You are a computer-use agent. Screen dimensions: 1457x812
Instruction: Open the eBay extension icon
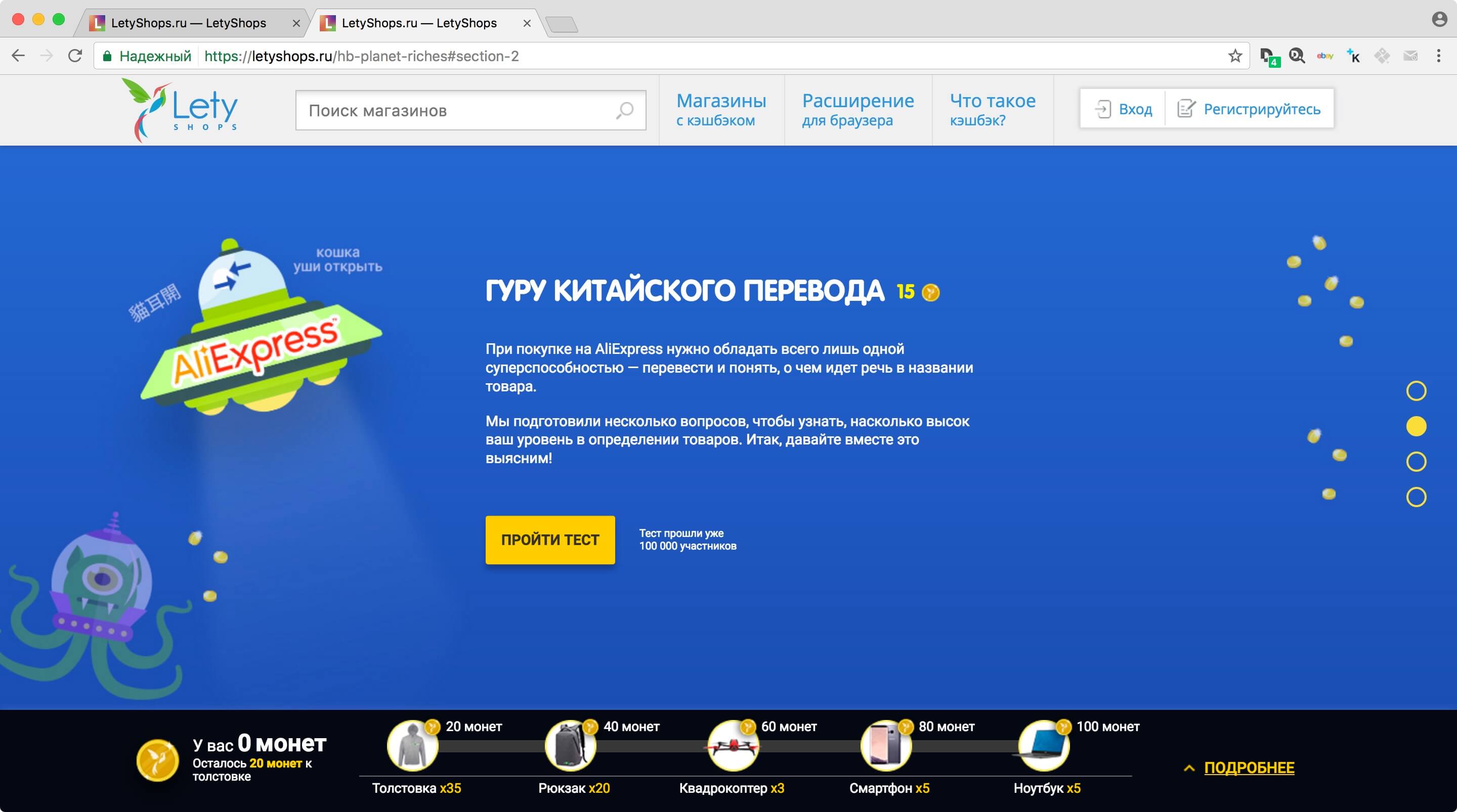point(1324,56)
